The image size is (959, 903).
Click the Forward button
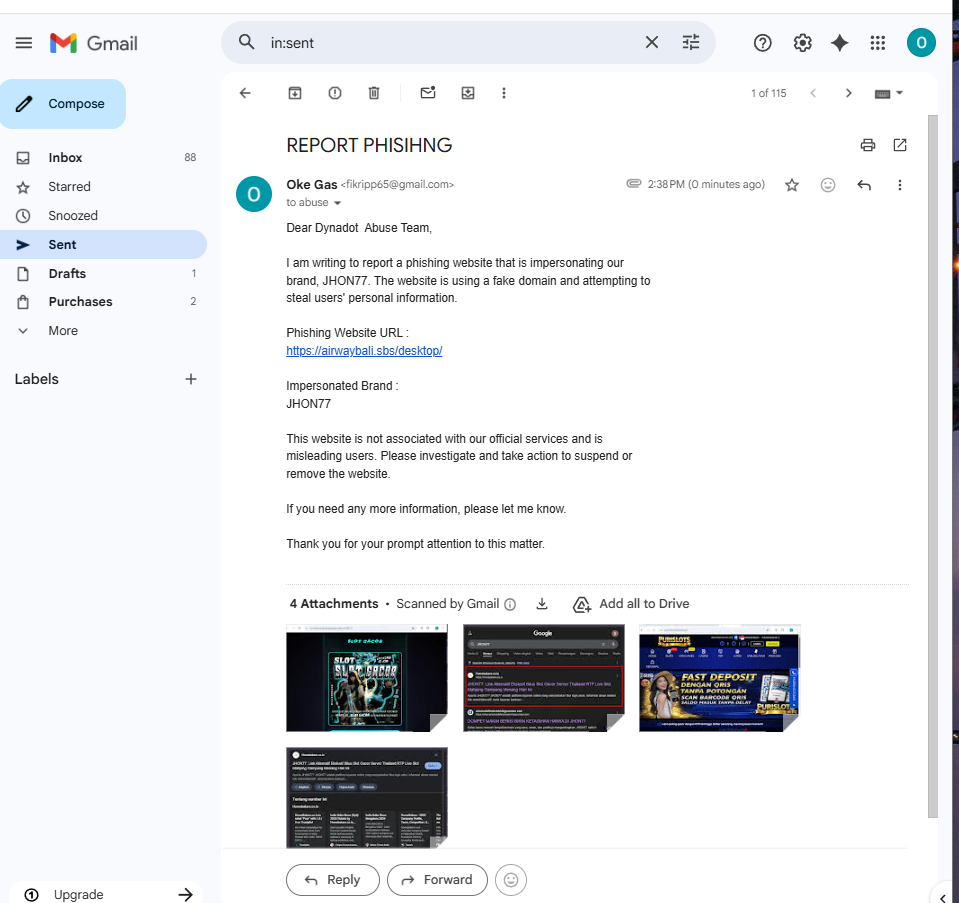pyautogui.click(x=437, y=880)
